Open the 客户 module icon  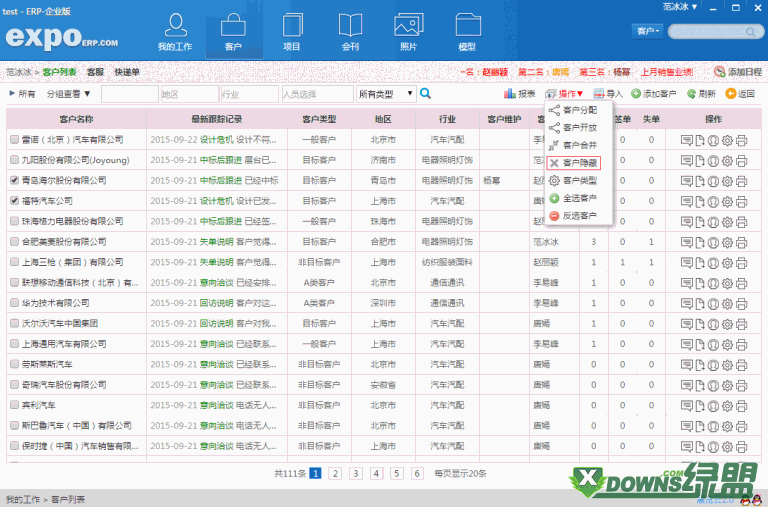pyautogui.click(x=233, y=32)
